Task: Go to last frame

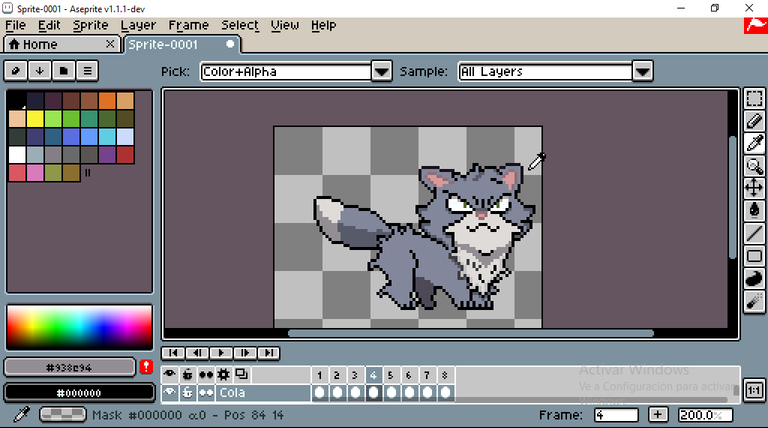Action: [269, 353]
